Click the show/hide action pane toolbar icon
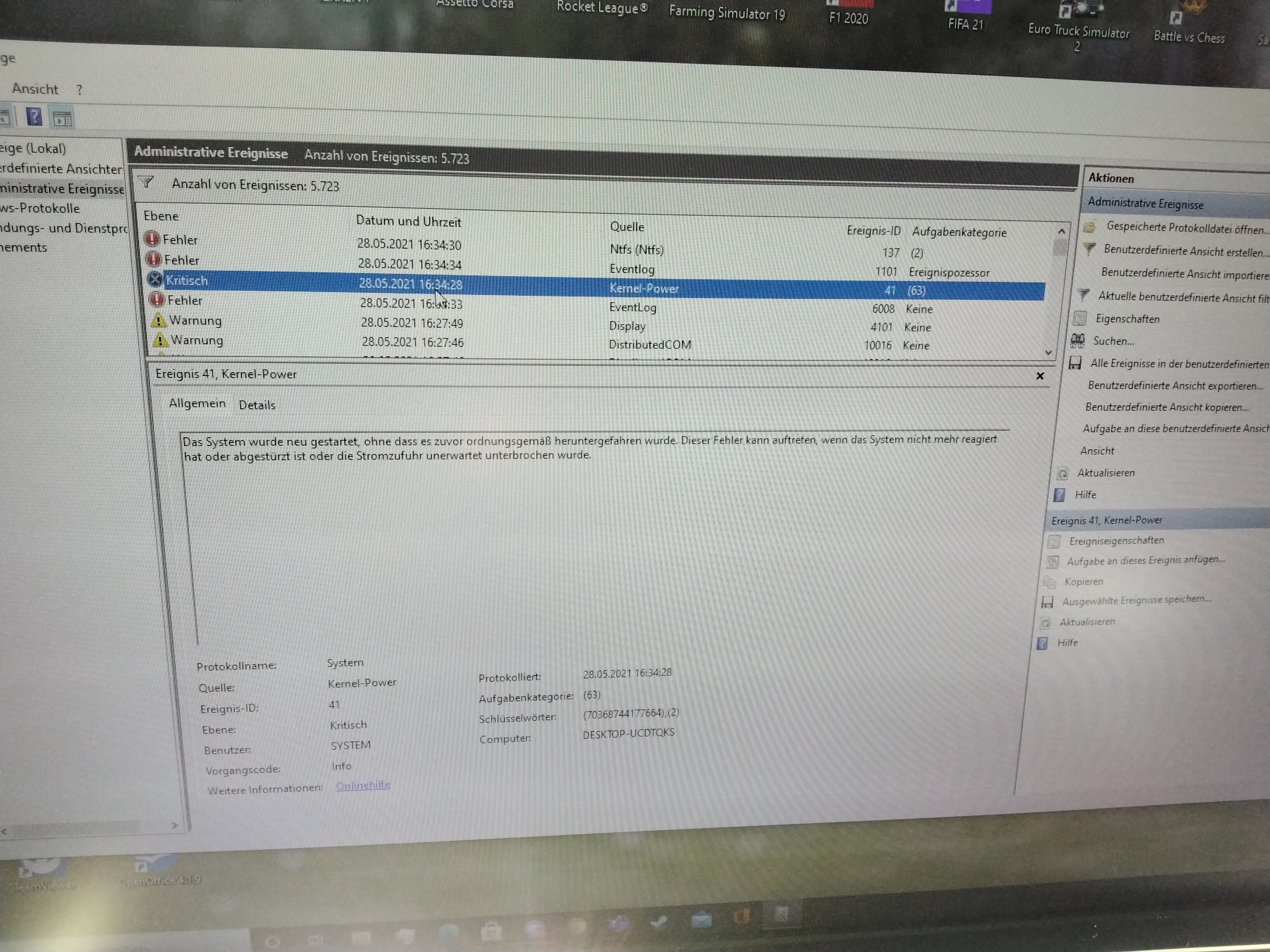This screenshot has height=952, width=1270. 62,119
